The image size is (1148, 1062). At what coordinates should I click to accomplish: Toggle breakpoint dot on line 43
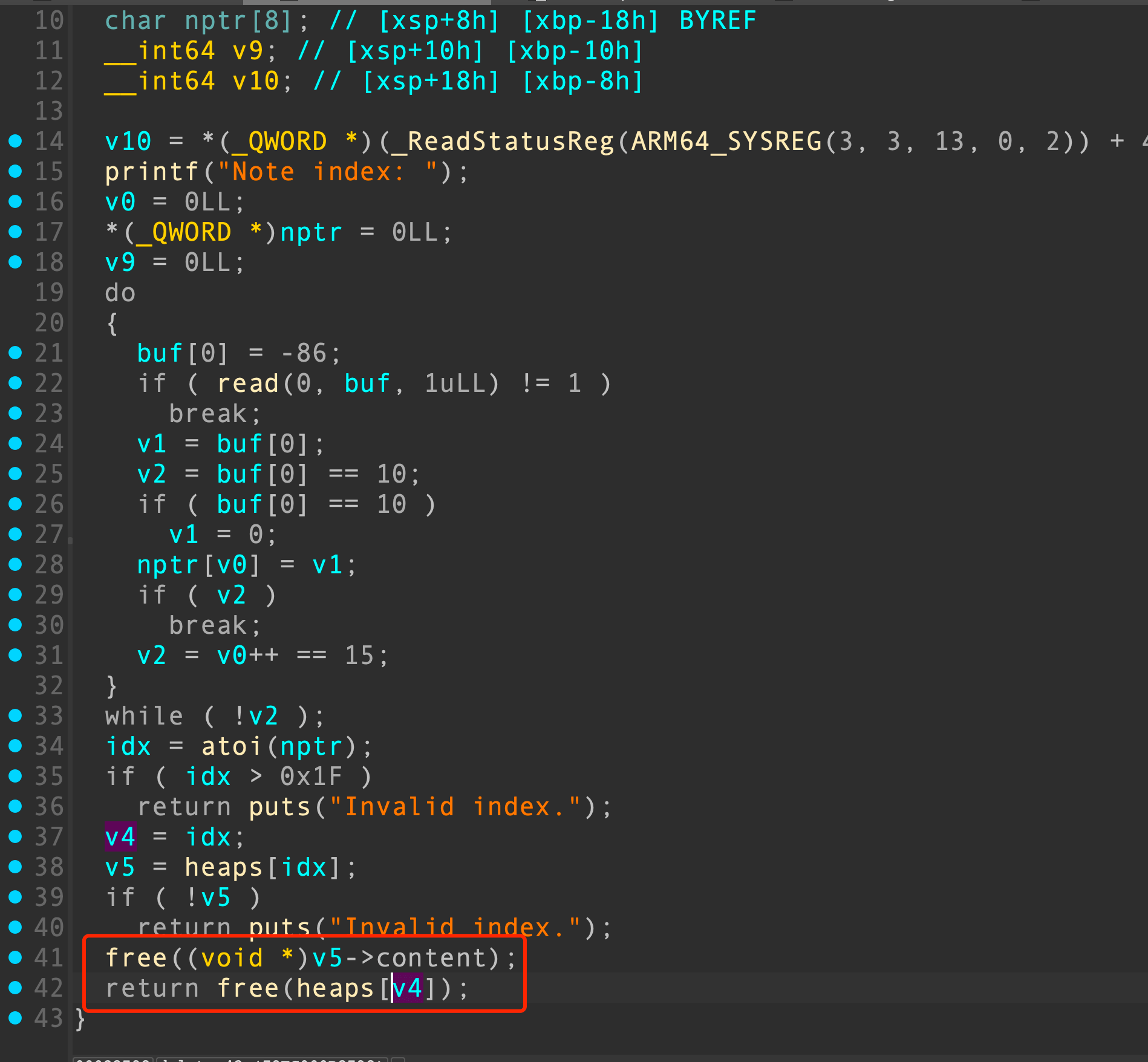click(x=15, y=1018)
